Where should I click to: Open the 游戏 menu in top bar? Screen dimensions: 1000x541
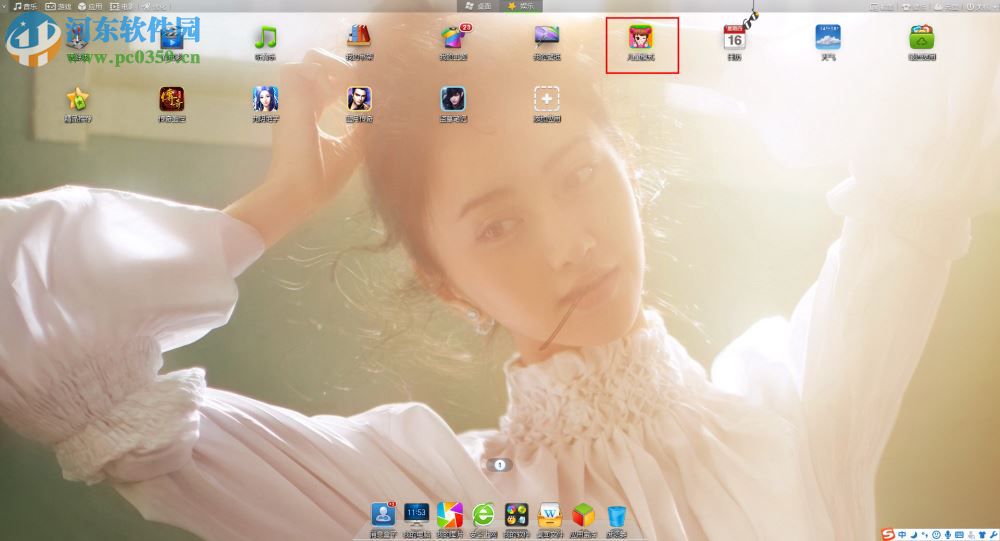(x=58, y=6)
